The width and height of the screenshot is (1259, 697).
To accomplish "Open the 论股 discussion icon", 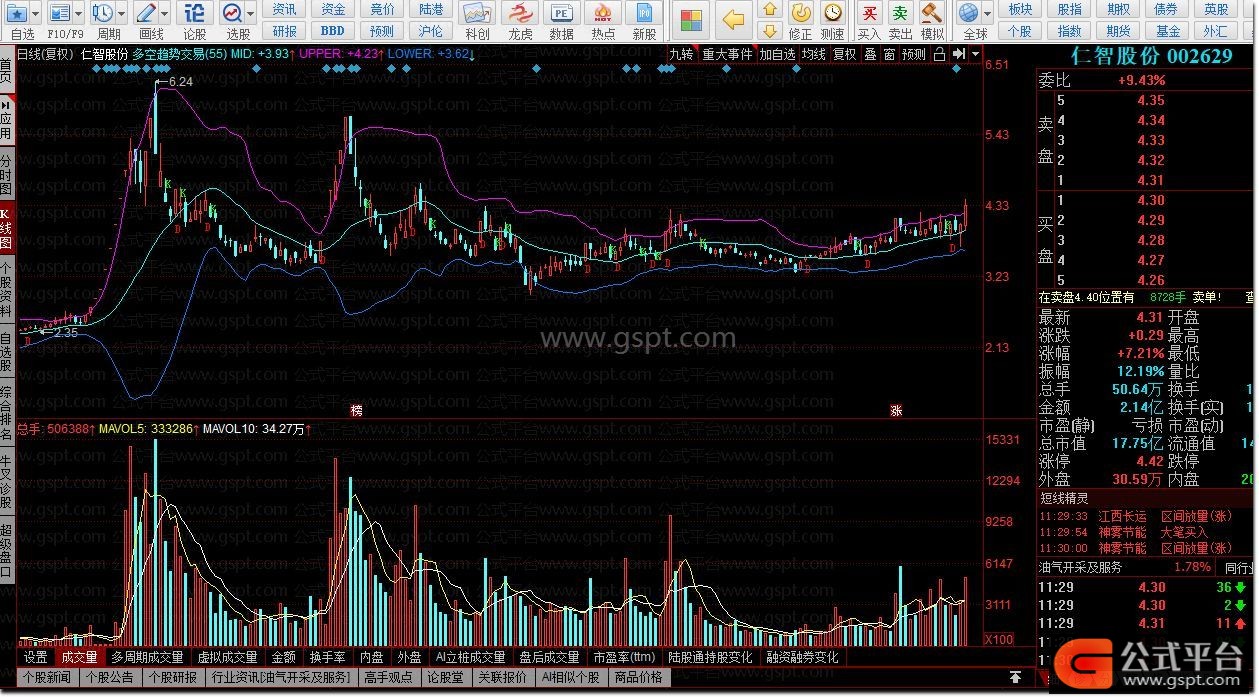I will pyautogui.click(x=195, y=13).
